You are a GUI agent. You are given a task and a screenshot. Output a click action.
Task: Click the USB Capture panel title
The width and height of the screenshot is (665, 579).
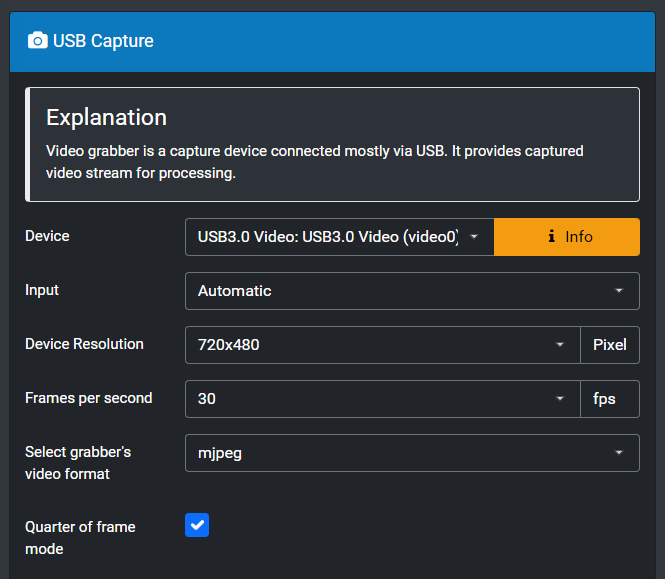(x=103, y=41)
